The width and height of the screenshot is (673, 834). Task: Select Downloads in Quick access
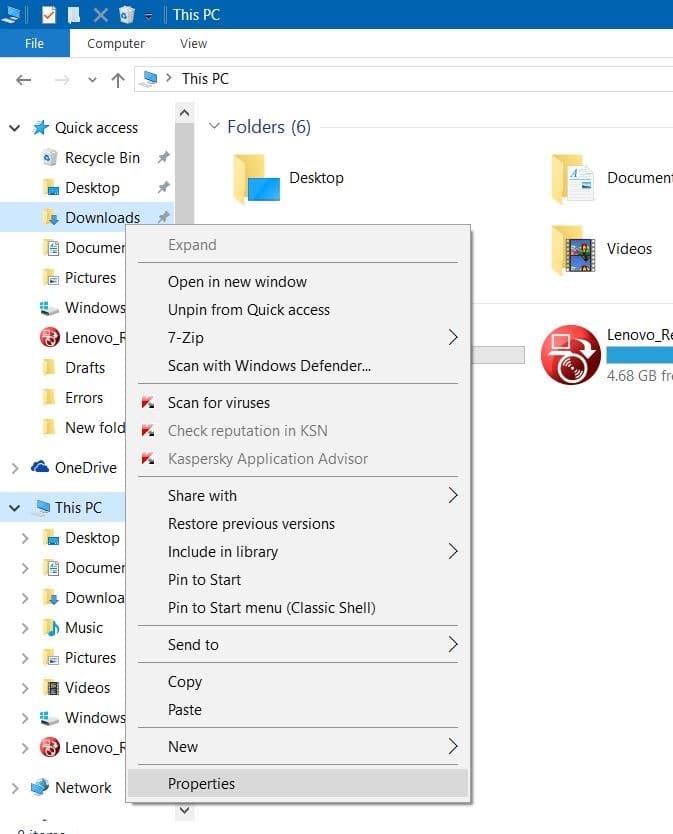tap(102, 217)
